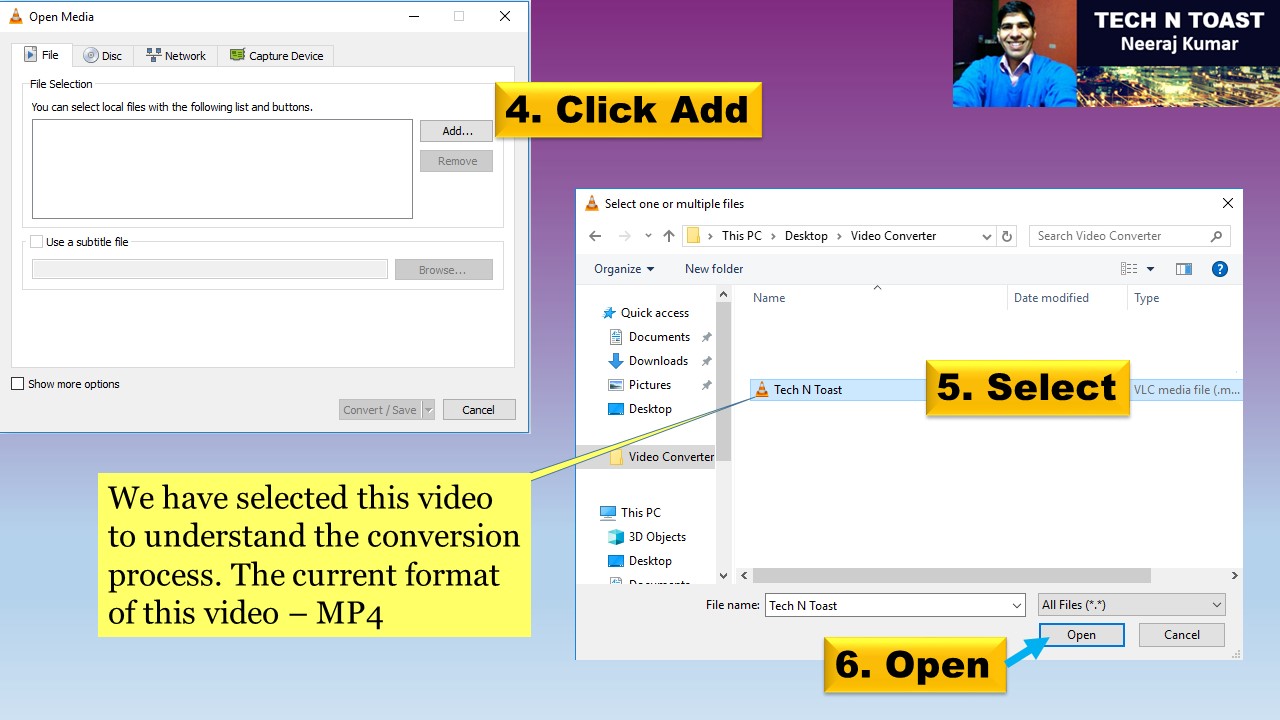Switch to the Disc tab
The height and width of the screenshot is (720, 1280).
(x=103, y=56)
